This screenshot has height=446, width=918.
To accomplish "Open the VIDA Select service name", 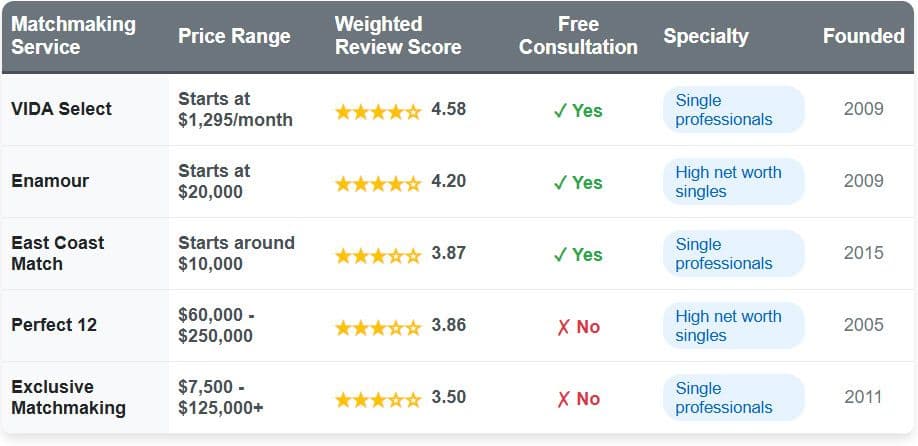I will (61, 109).
